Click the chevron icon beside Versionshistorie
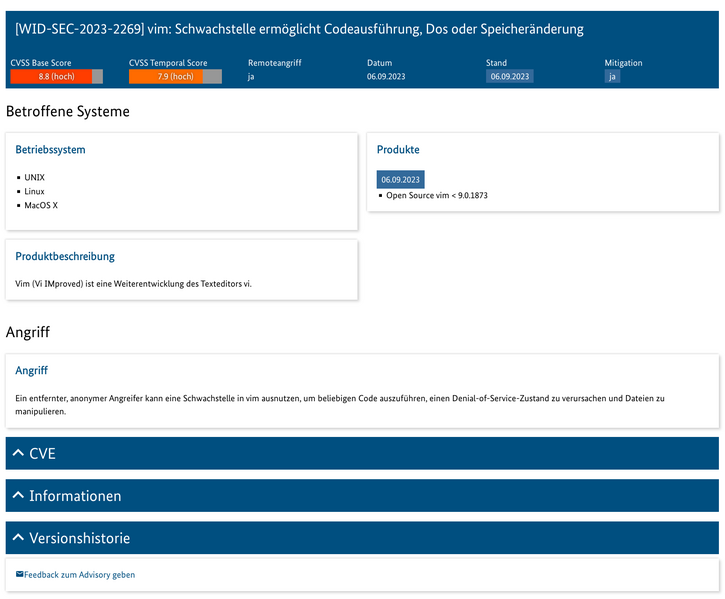725x599 pixels. (x=18, y=538)
